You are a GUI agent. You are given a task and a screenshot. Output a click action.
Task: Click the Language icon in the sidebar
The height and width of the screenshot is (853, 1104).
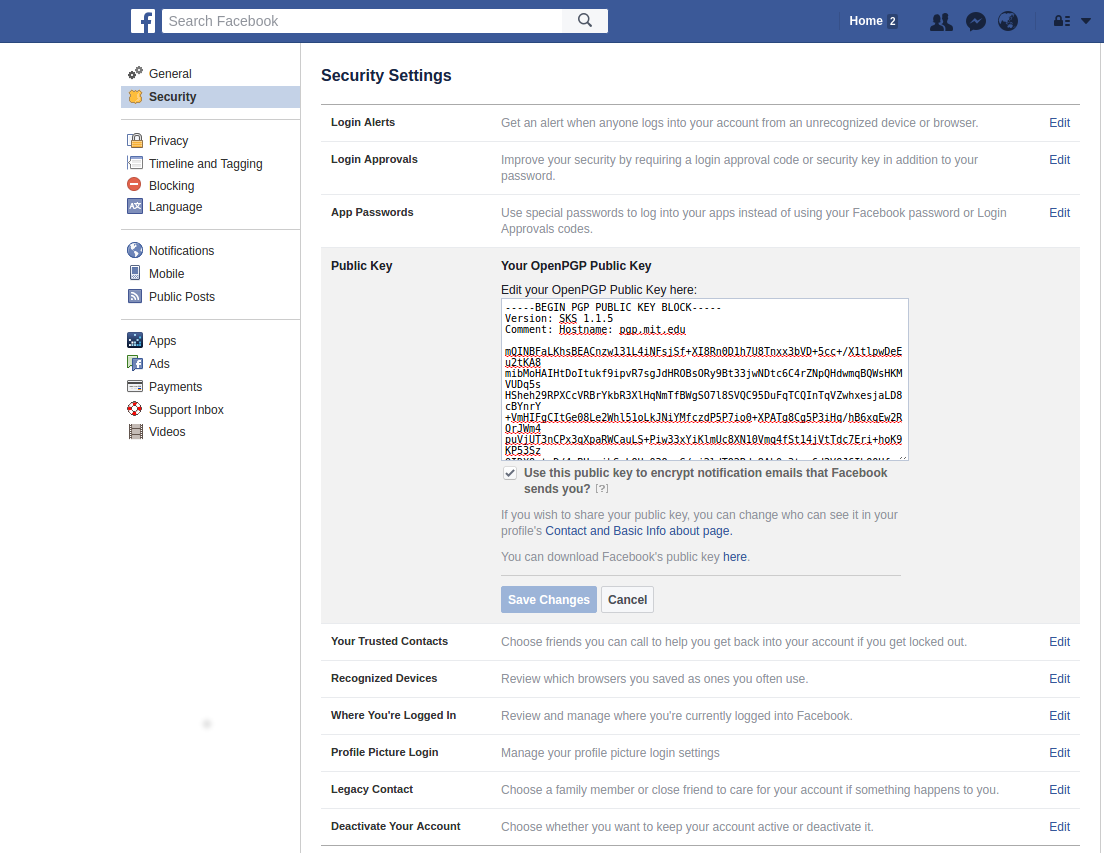(x=135, y=207)
